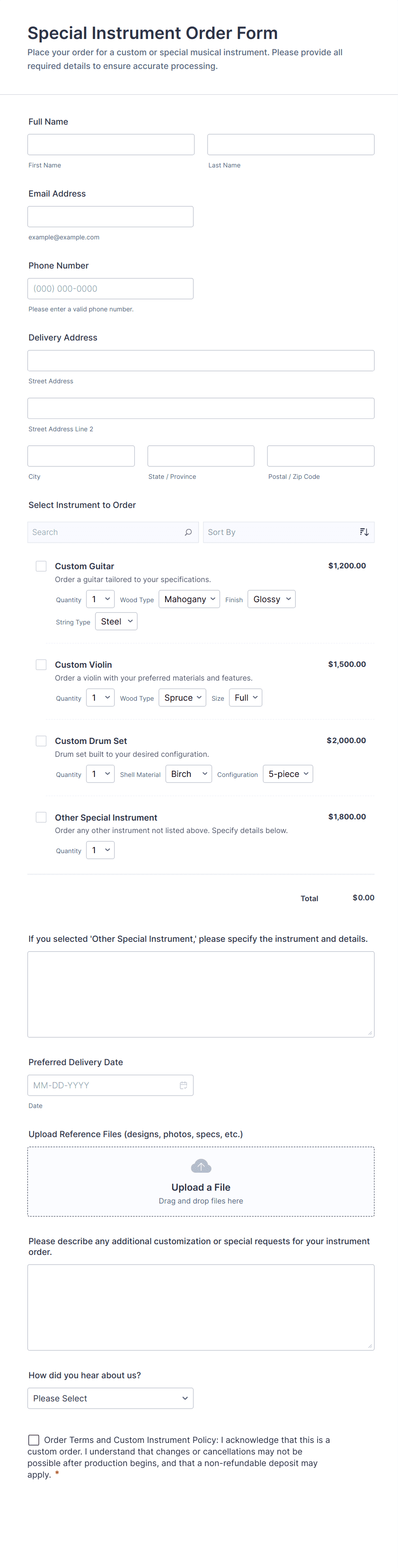This screenshot has width=398, height=1568.
Task: Click the Postal / Zip Code field
Action: [320, 456]
